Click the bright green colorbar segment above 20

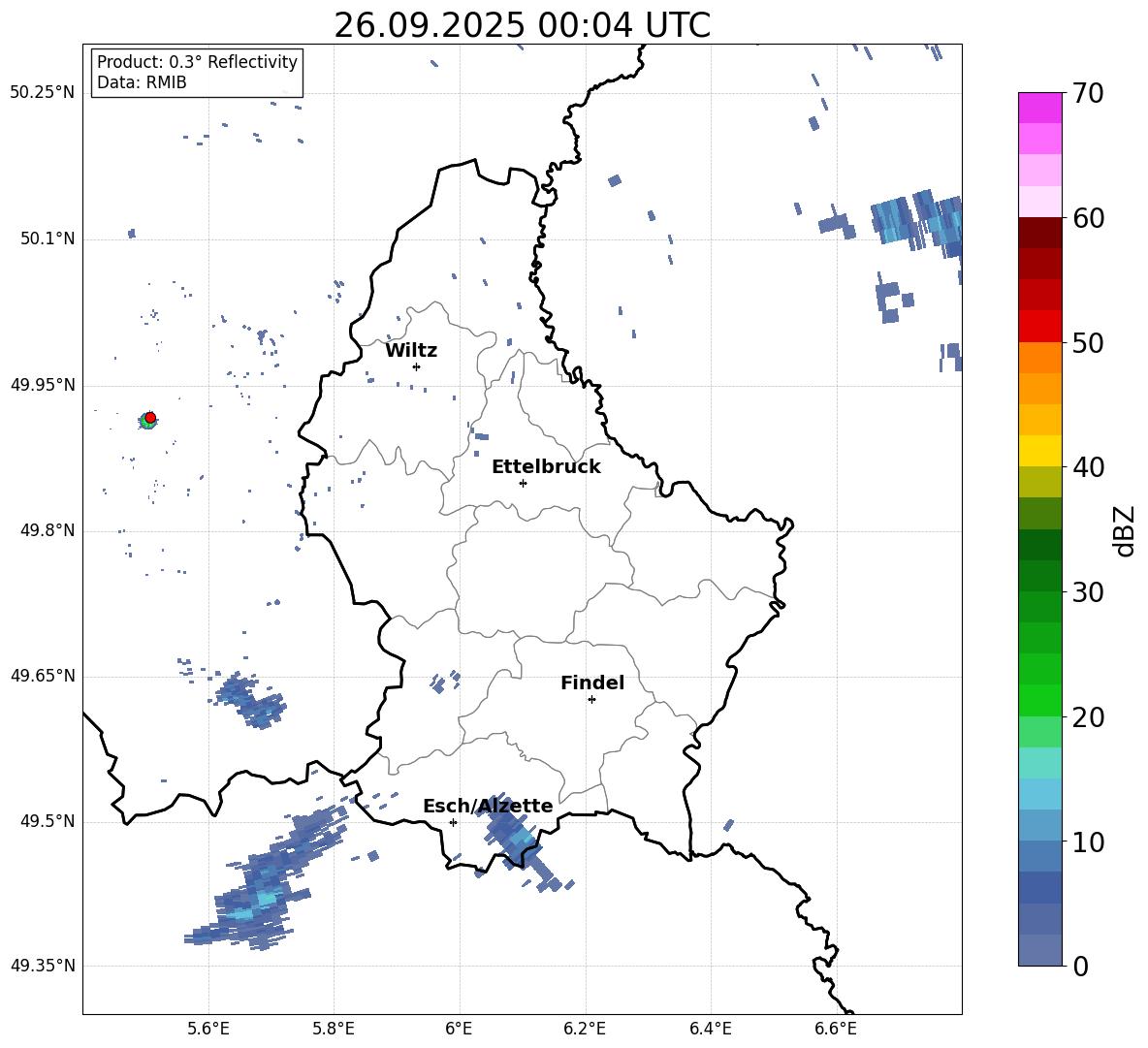click(x=1040, y=700)
